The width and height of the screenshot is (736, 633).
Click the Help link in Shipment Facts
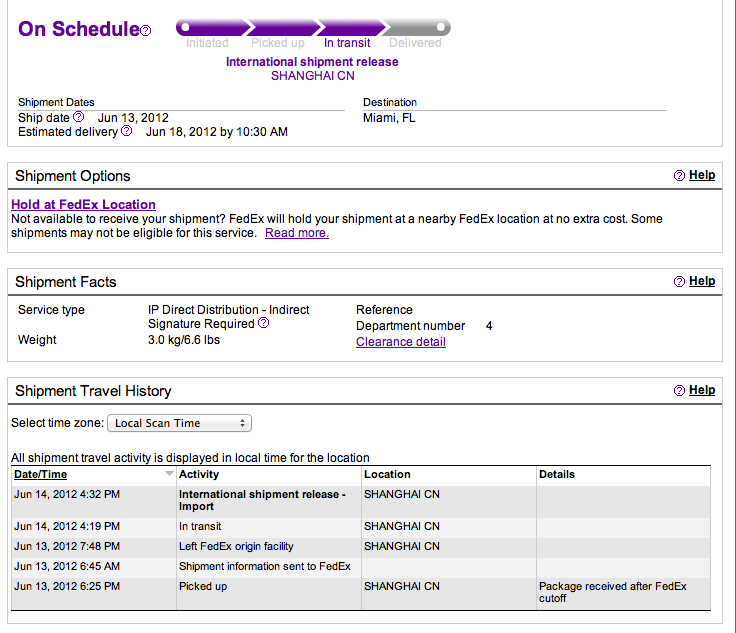(702, 281)
